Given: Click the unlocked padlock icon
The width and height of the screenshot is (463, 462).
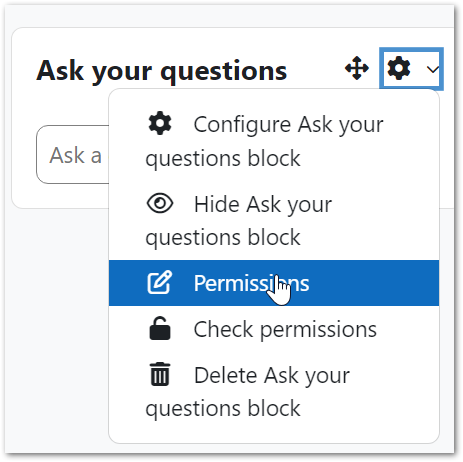Looking at the screenshot, I should (160, 328).
